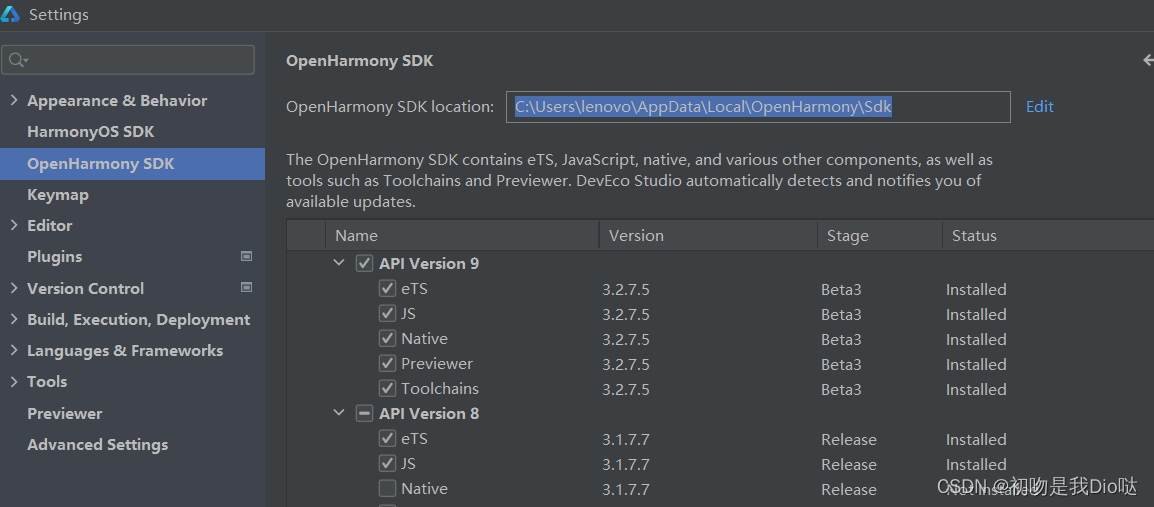1154x507 pixels.
Task: Uncheck JS under API Version 8
Action: pos(387,464)
